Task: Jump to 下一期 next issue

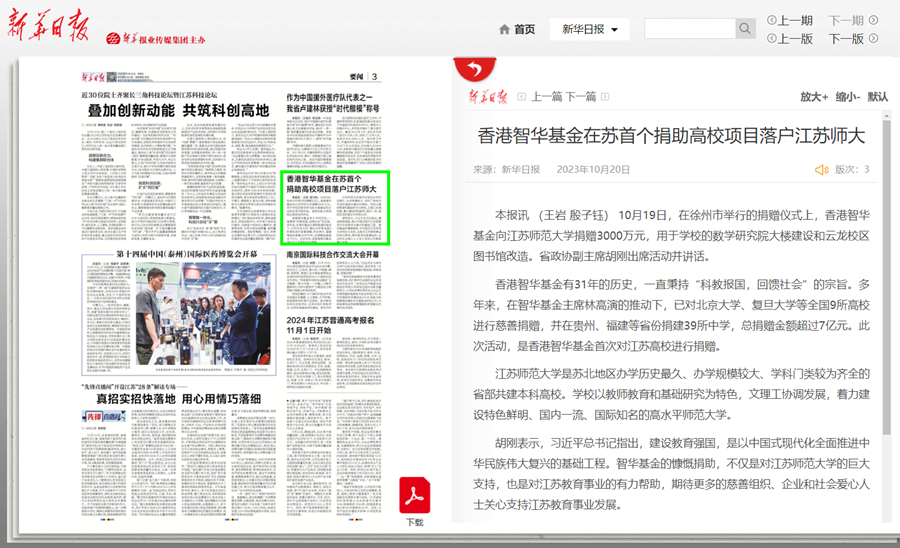Action: coord(852,20)
